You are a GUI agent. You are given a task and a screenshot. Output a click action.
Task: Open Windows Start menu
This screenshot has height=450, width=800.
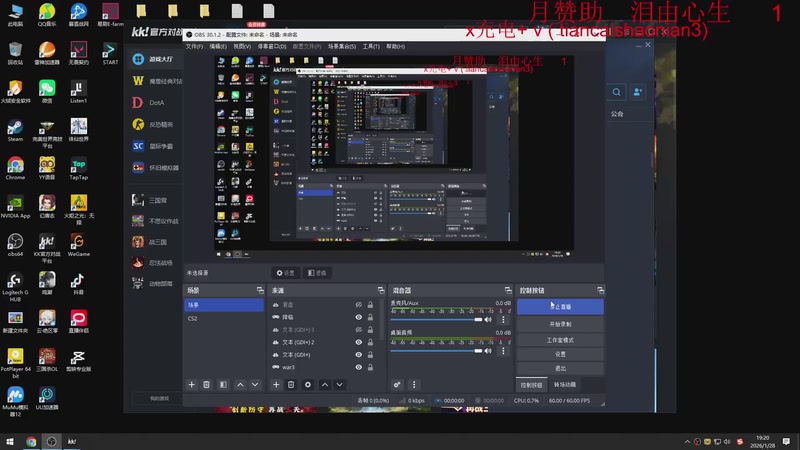[x=10, y=441]
